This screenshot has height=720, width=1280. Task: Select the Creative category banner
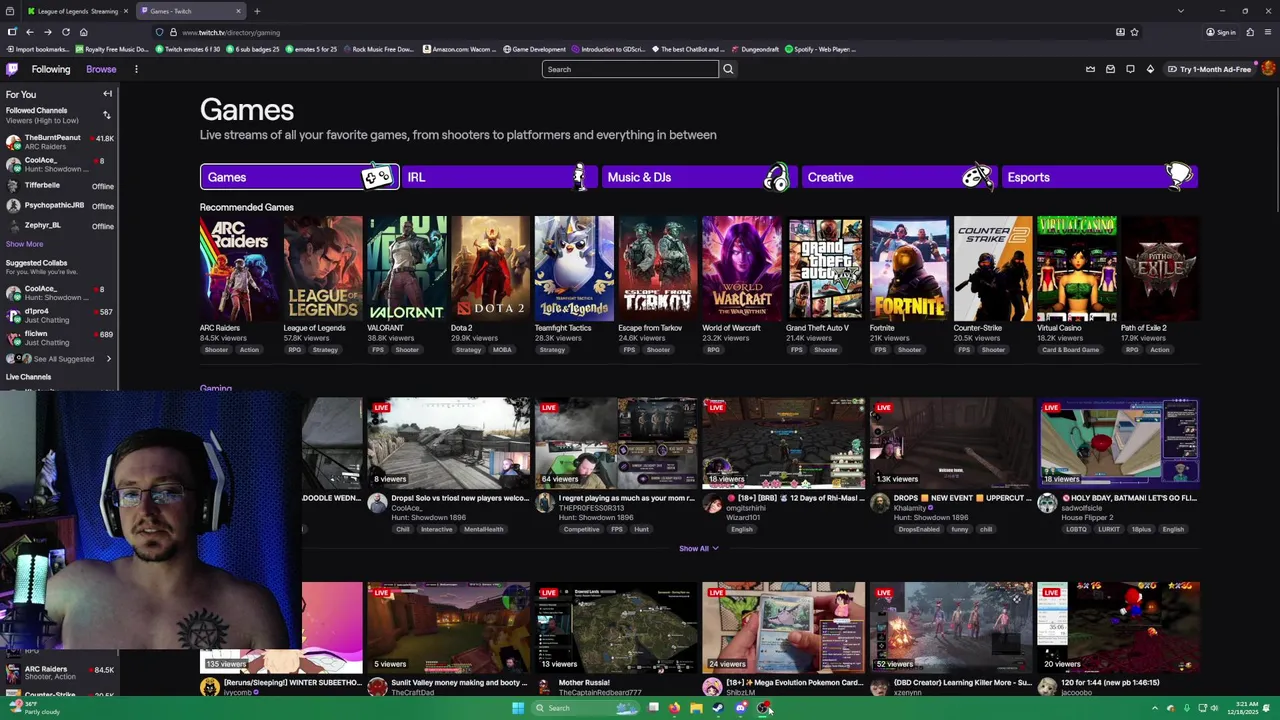898,177
